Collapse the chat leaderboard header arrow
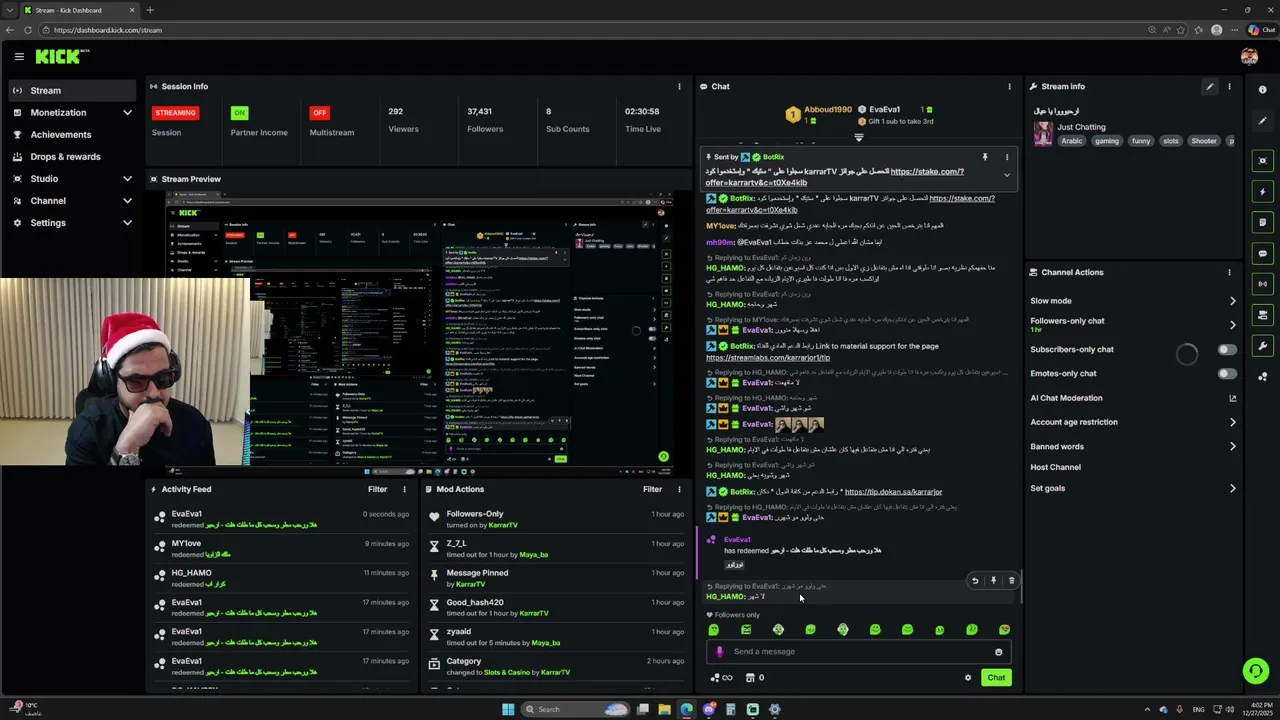This screenshot has height=720, width=1280. coord(858,137)
